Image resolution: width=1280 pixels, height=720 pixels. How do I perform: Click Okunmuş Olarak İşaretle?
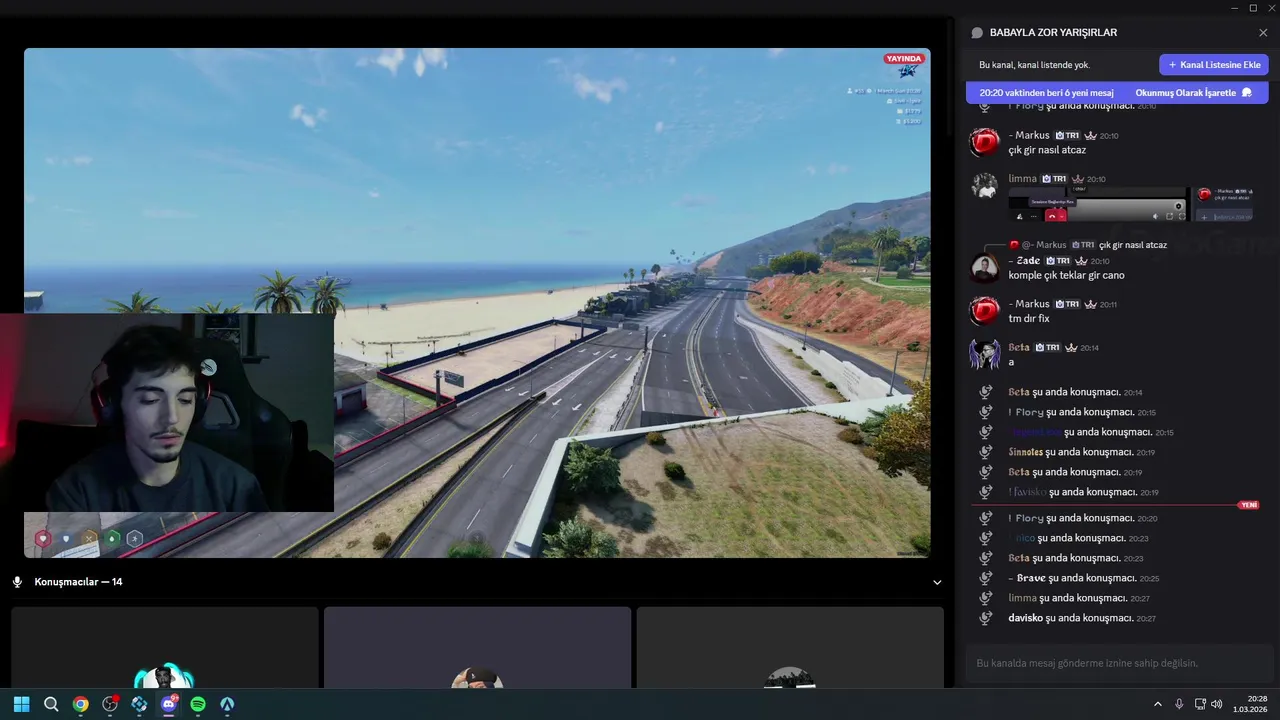1193,93
